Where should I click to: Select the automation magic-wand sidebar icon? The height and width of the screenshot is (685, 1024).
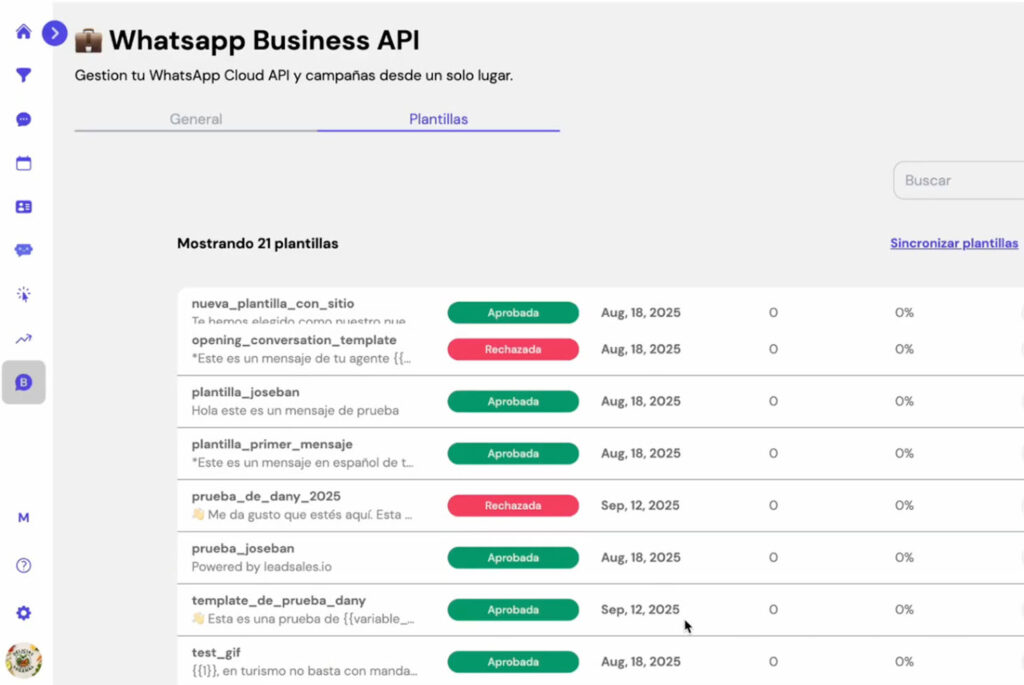coord(22,294)
